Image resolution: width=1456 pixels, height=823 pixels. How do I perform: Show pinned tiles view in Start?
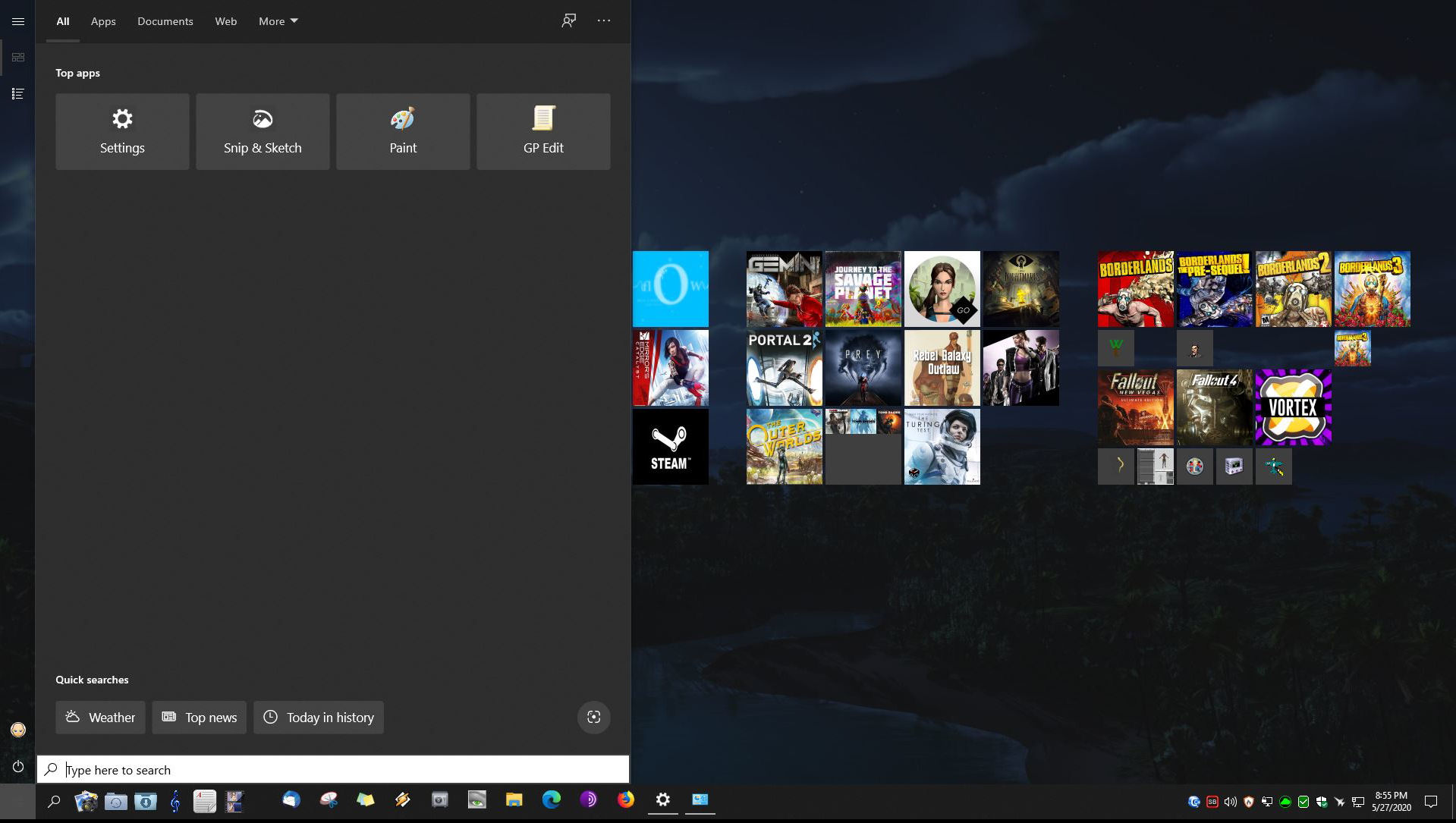pos(18,58)
